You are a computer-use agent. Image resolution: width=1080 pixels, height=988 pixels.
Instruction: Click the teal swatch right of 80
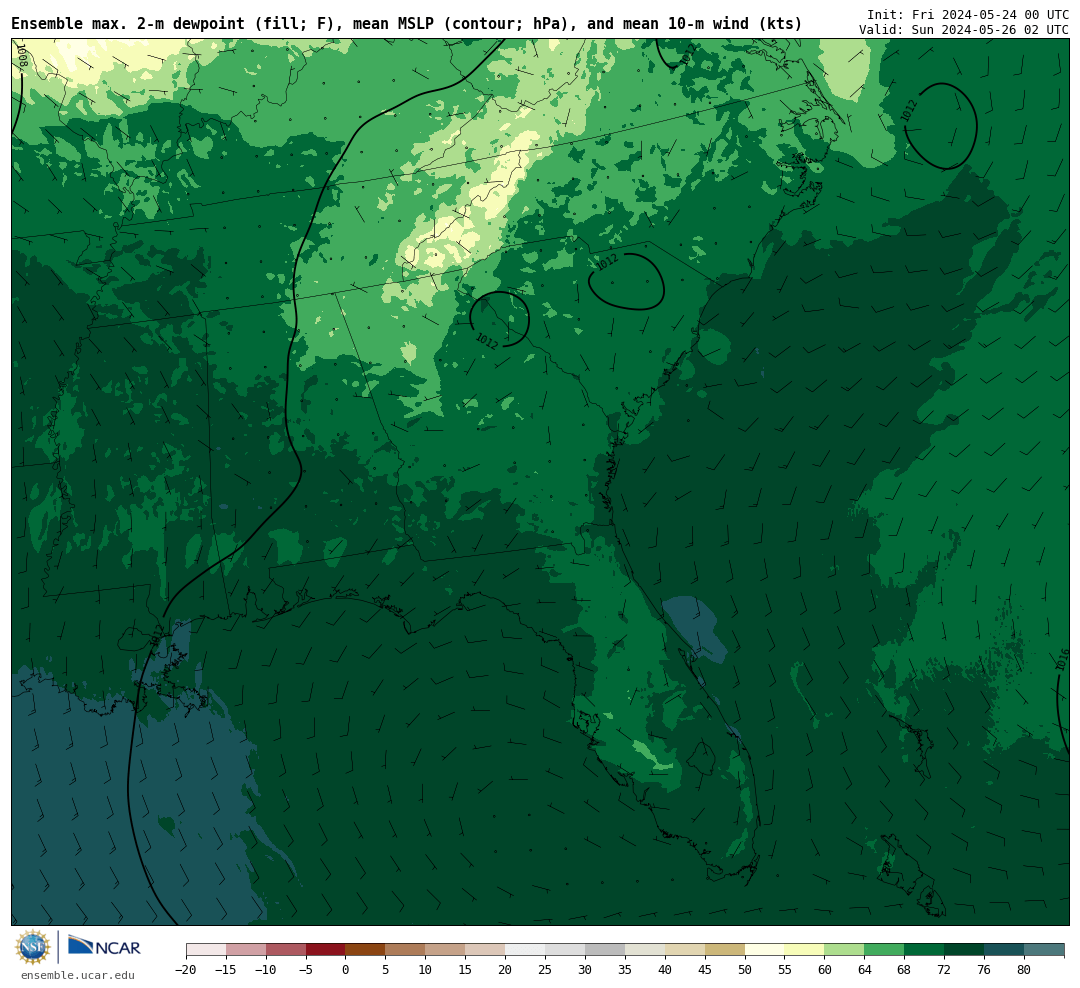point(1045,950)
